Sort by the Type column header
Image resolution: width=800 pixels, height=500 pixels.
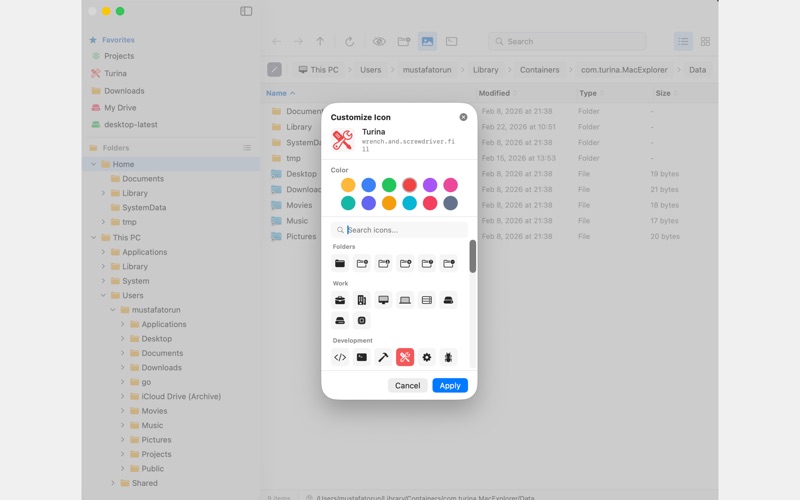click(x=588, y=93)
